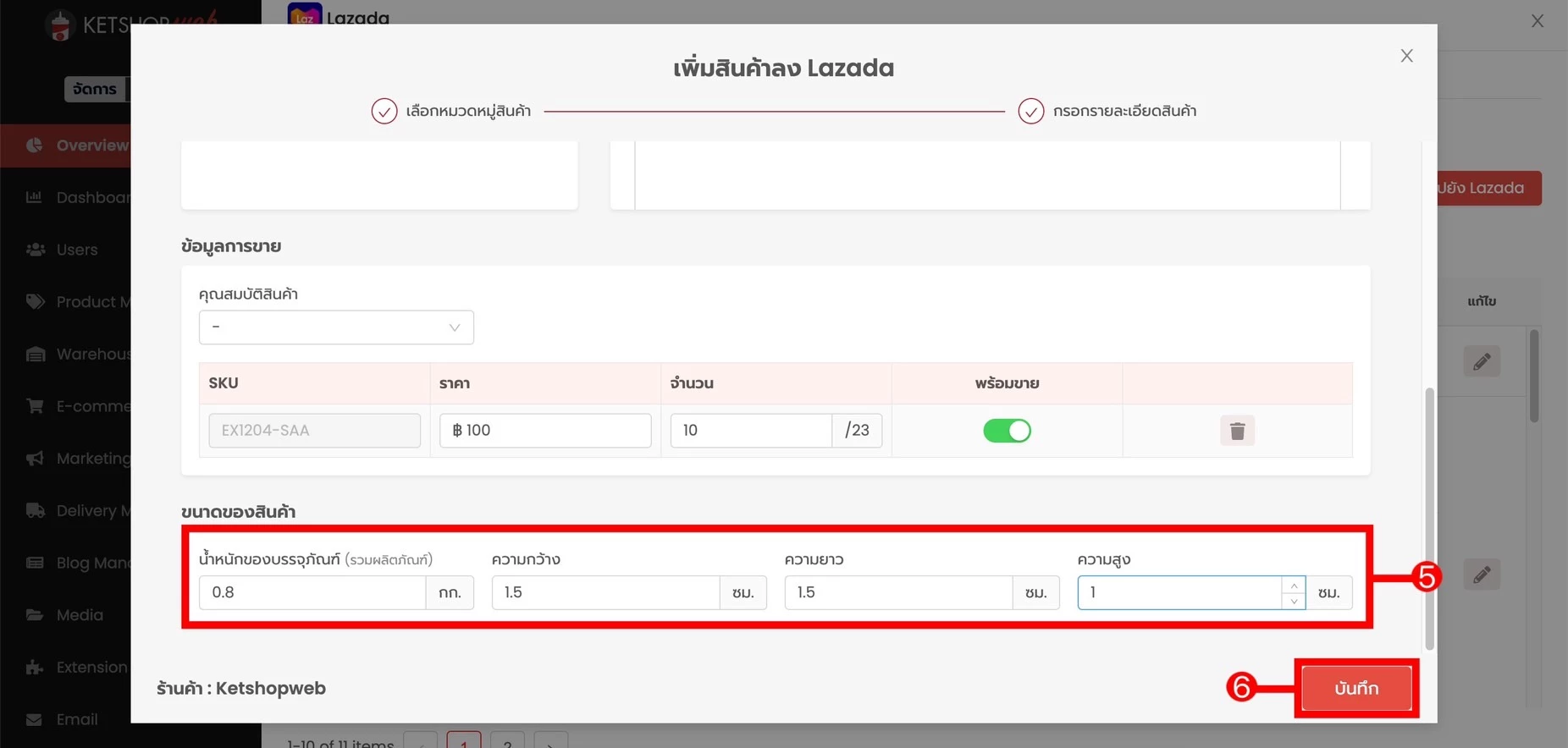Click the Extension puzzle icon

(x=35, y=667)
